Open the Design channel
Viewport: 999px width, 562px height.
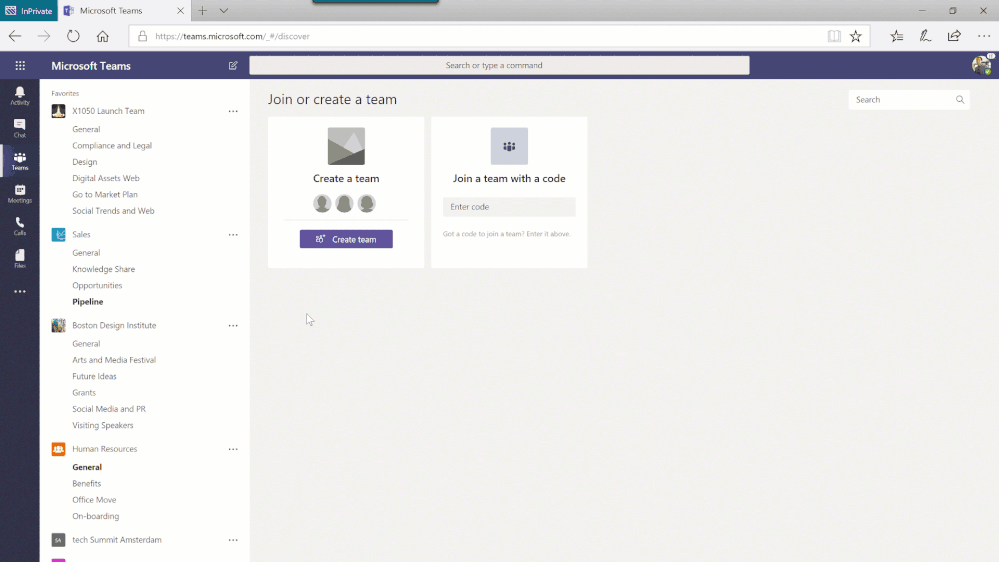coord(85,162)
